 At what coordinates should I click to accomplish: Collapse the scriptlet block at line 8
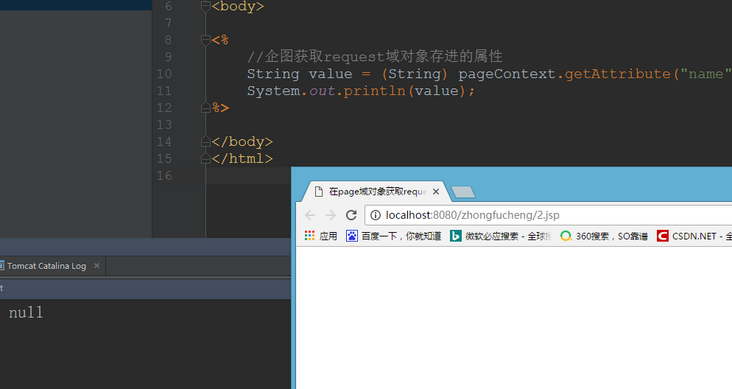(205, 40)
